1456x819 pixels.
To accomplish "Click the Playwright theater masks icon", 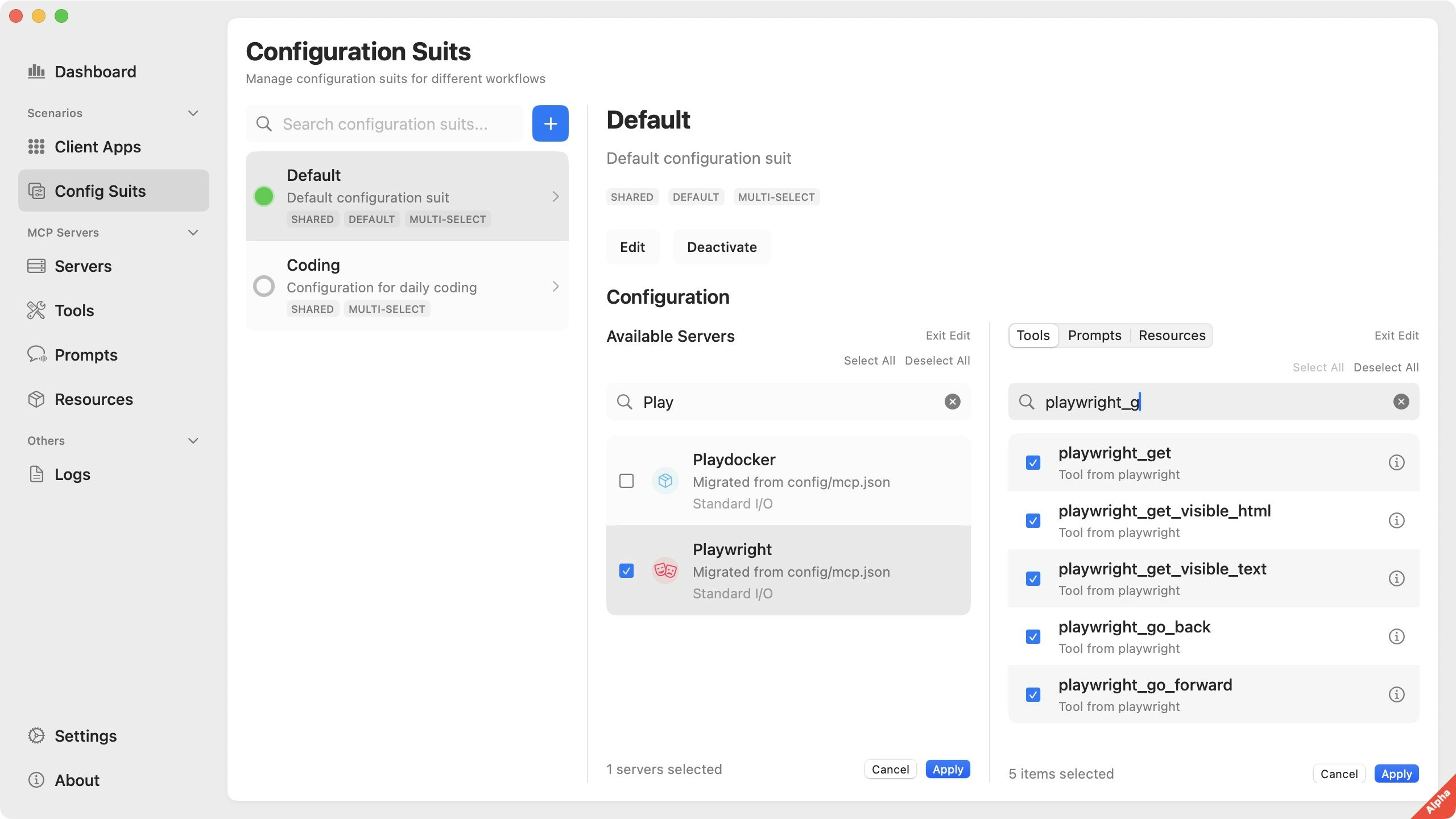I will point(665,570).
